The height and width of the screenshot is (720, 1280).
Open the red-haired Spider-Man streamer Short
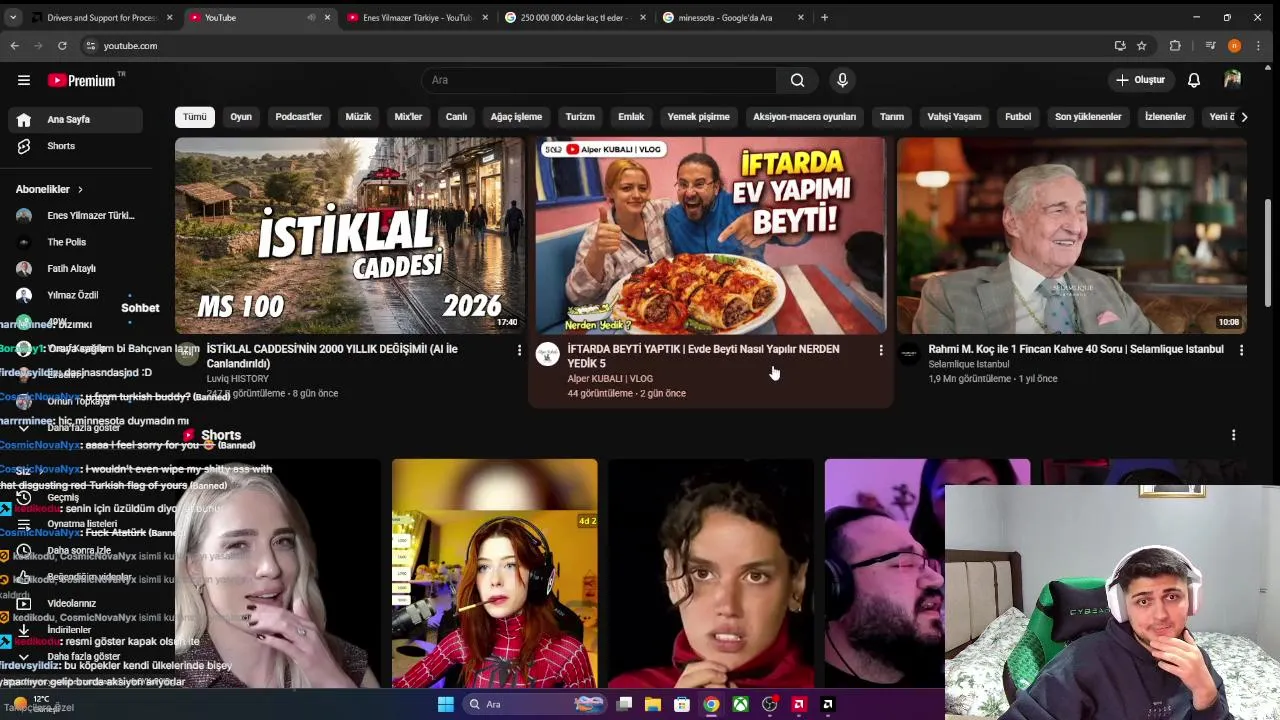pos(495,573)
